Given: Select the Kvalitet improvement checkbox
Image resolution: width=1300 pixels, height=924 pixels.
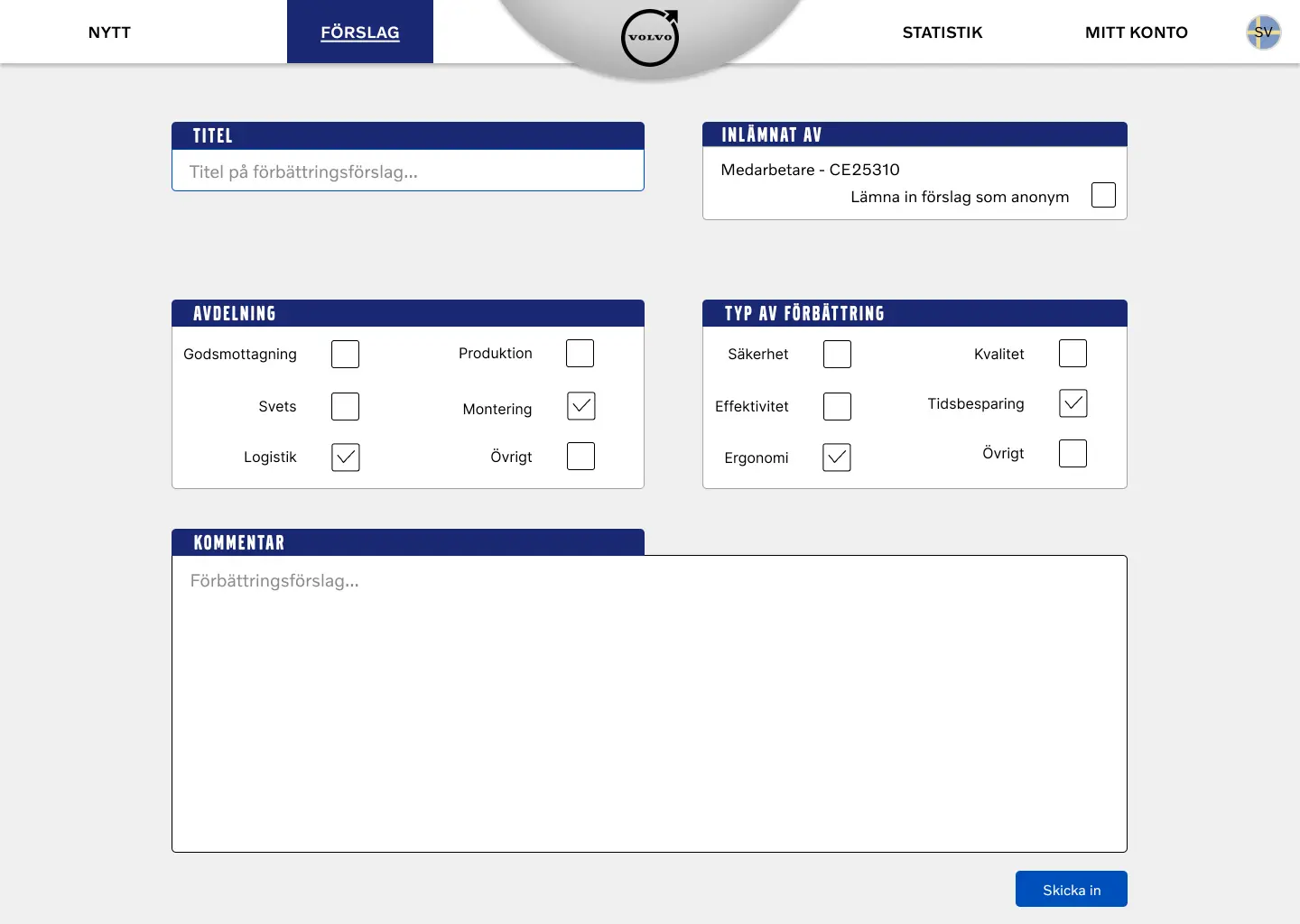Looking at the screenshot, I should coord(1072,353).
